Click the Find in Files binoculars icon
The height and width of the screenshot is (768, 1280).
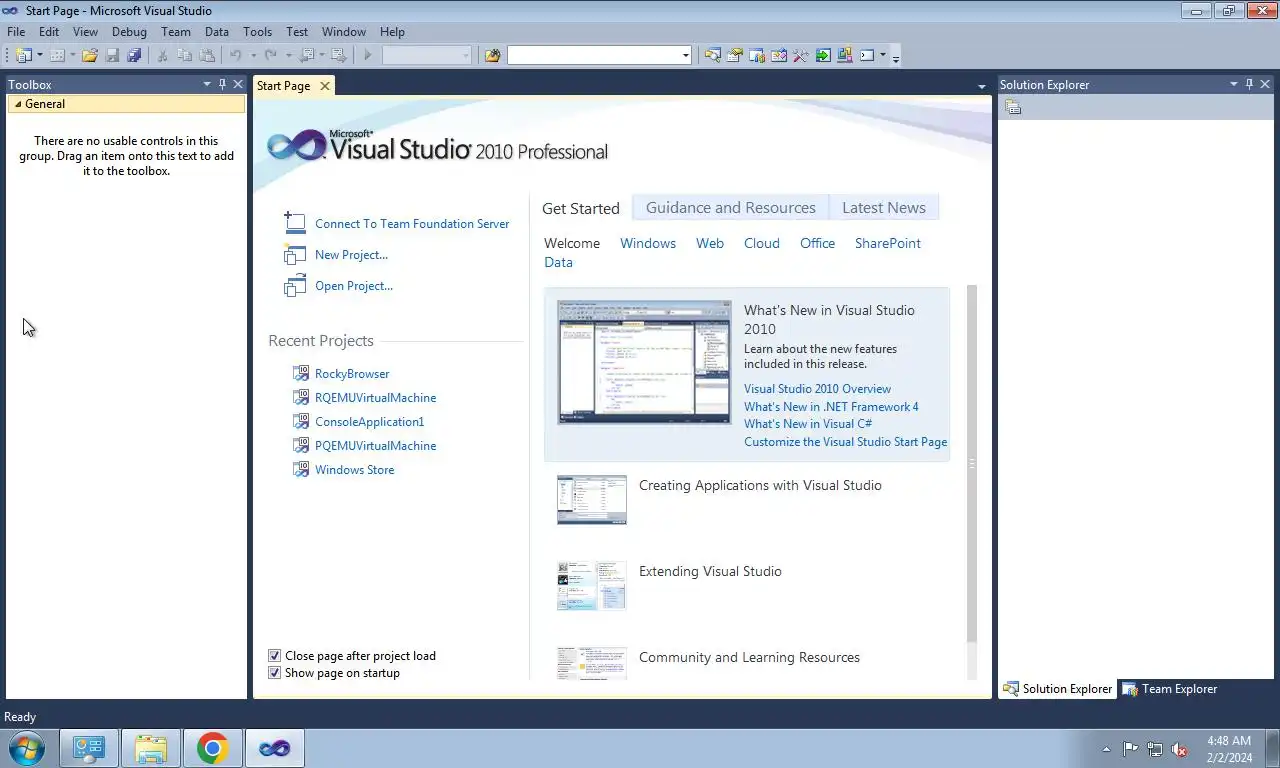click(x=492, y=55)
